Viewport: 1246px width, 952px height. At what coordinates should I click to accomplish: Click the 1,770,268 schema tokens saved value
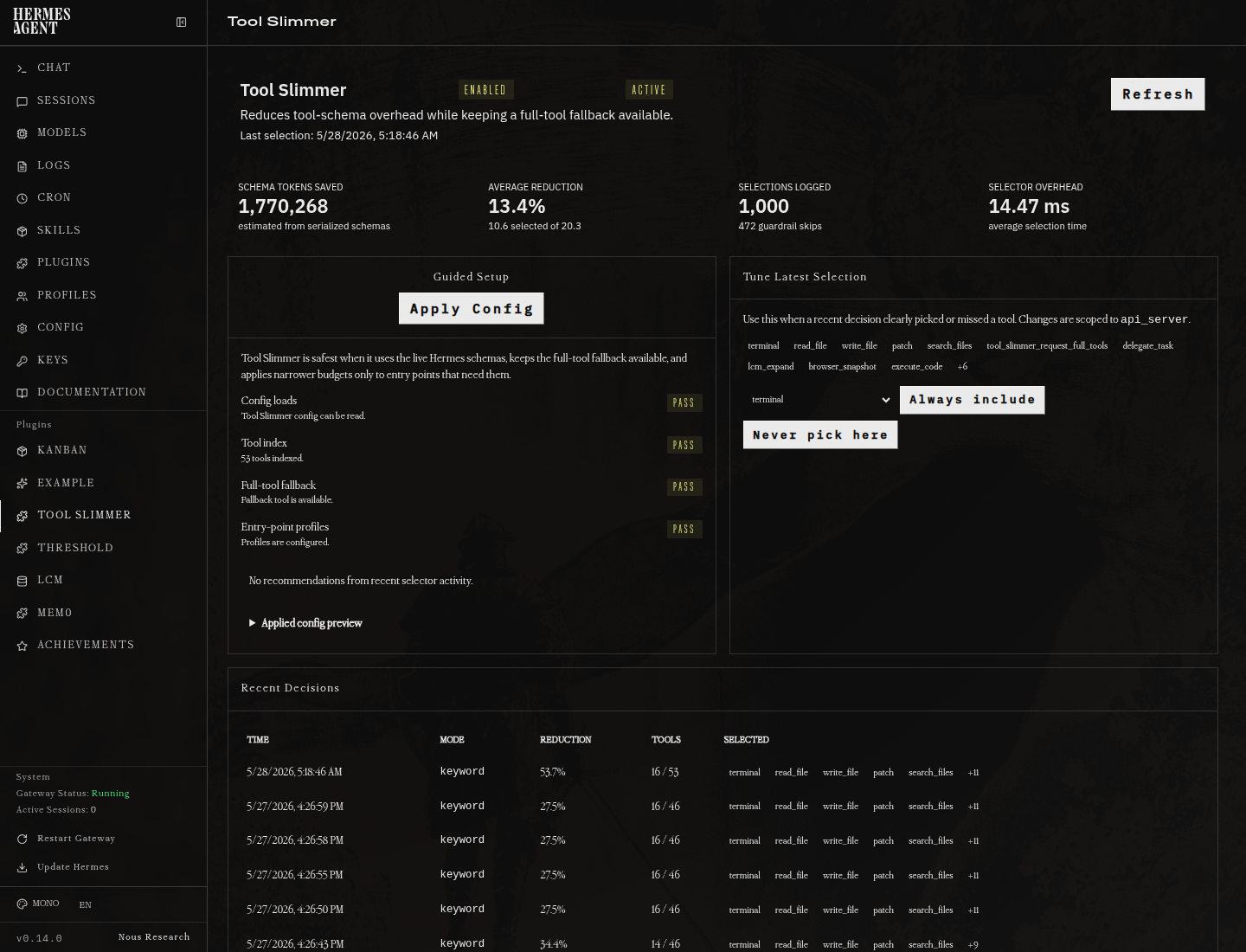click(x=283, y=207)
